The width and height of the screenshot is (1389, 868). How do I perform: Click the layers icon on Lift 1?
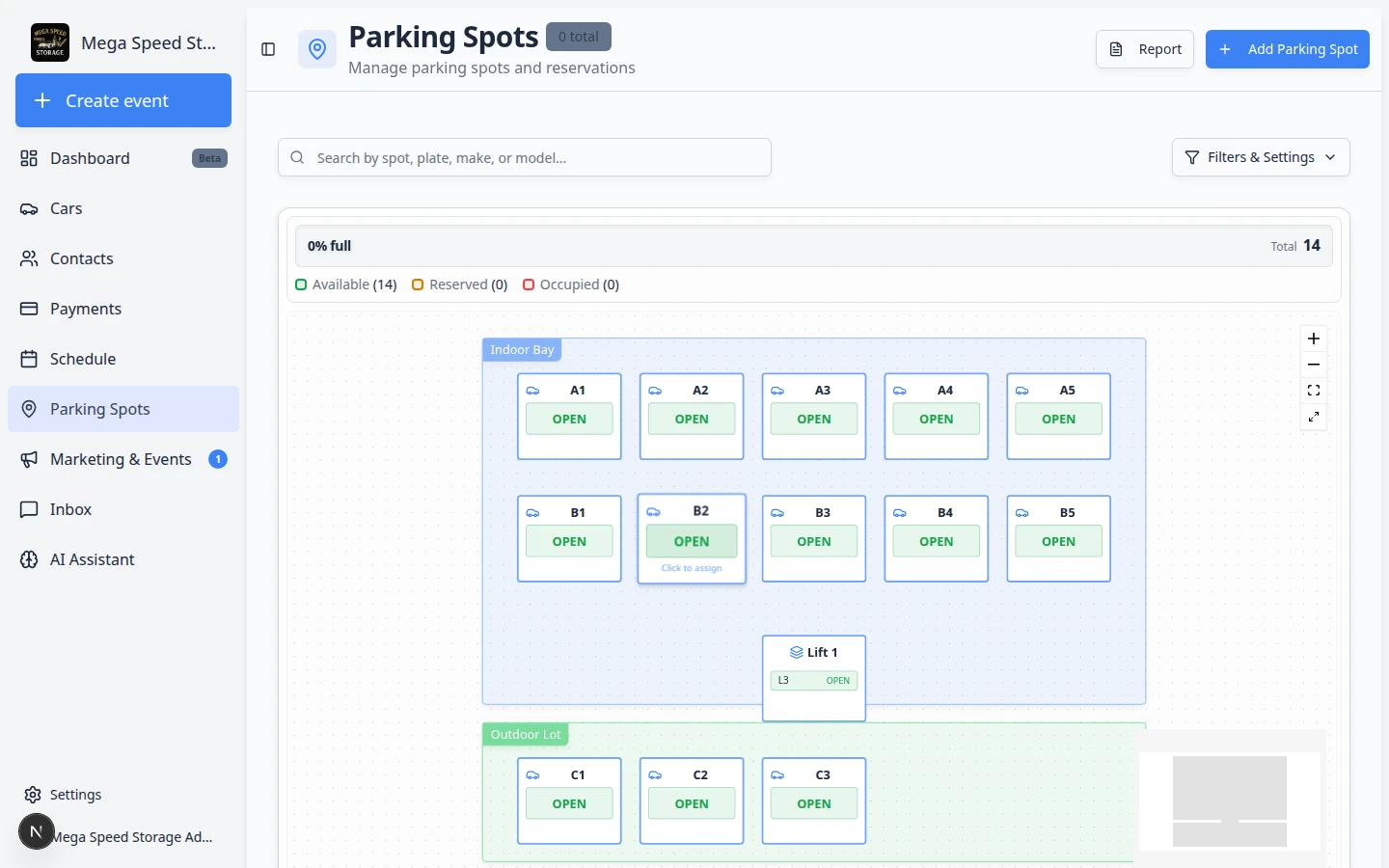[x=797, y=653]
